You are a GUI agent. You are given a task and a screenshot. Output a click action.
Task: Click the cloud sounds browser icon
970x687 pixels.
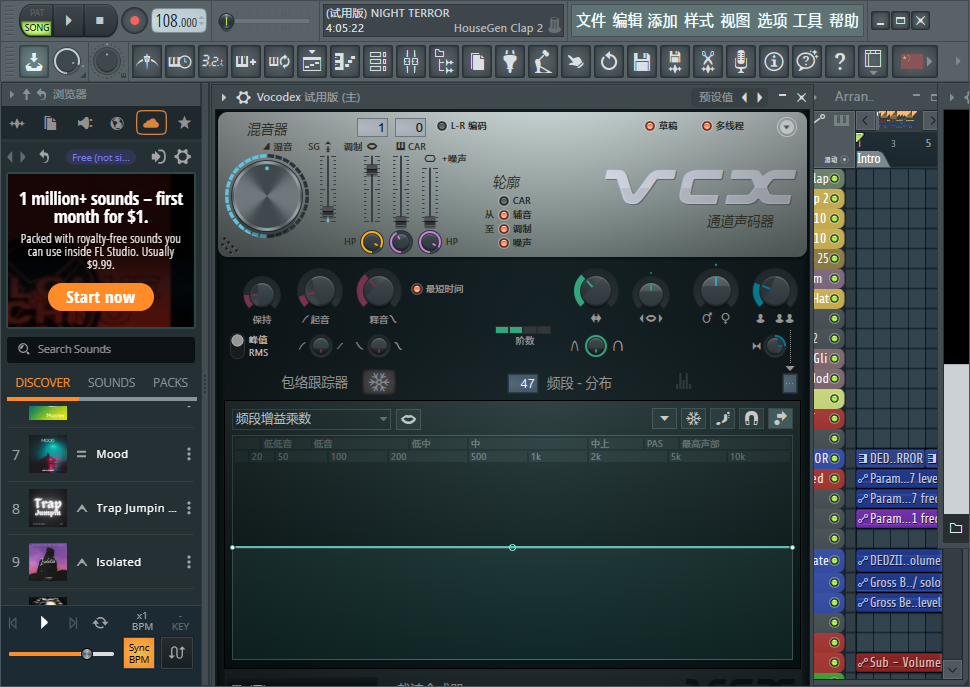tap(151, 123)
